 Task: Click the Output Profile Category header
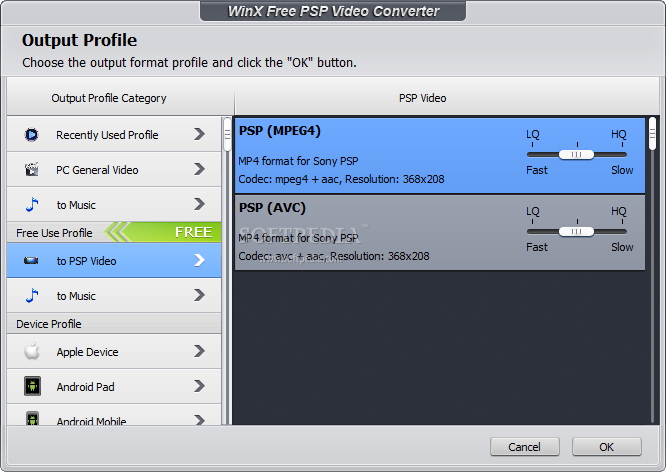[x=109, y=98]
